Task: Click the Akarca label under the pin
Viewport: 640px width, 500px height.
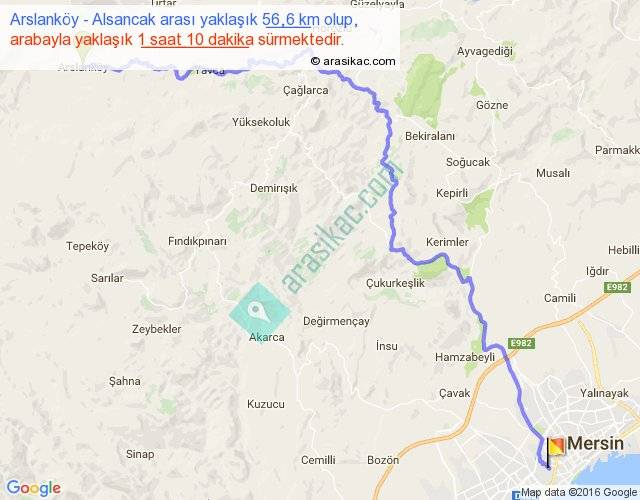Action: pos(267,337)
